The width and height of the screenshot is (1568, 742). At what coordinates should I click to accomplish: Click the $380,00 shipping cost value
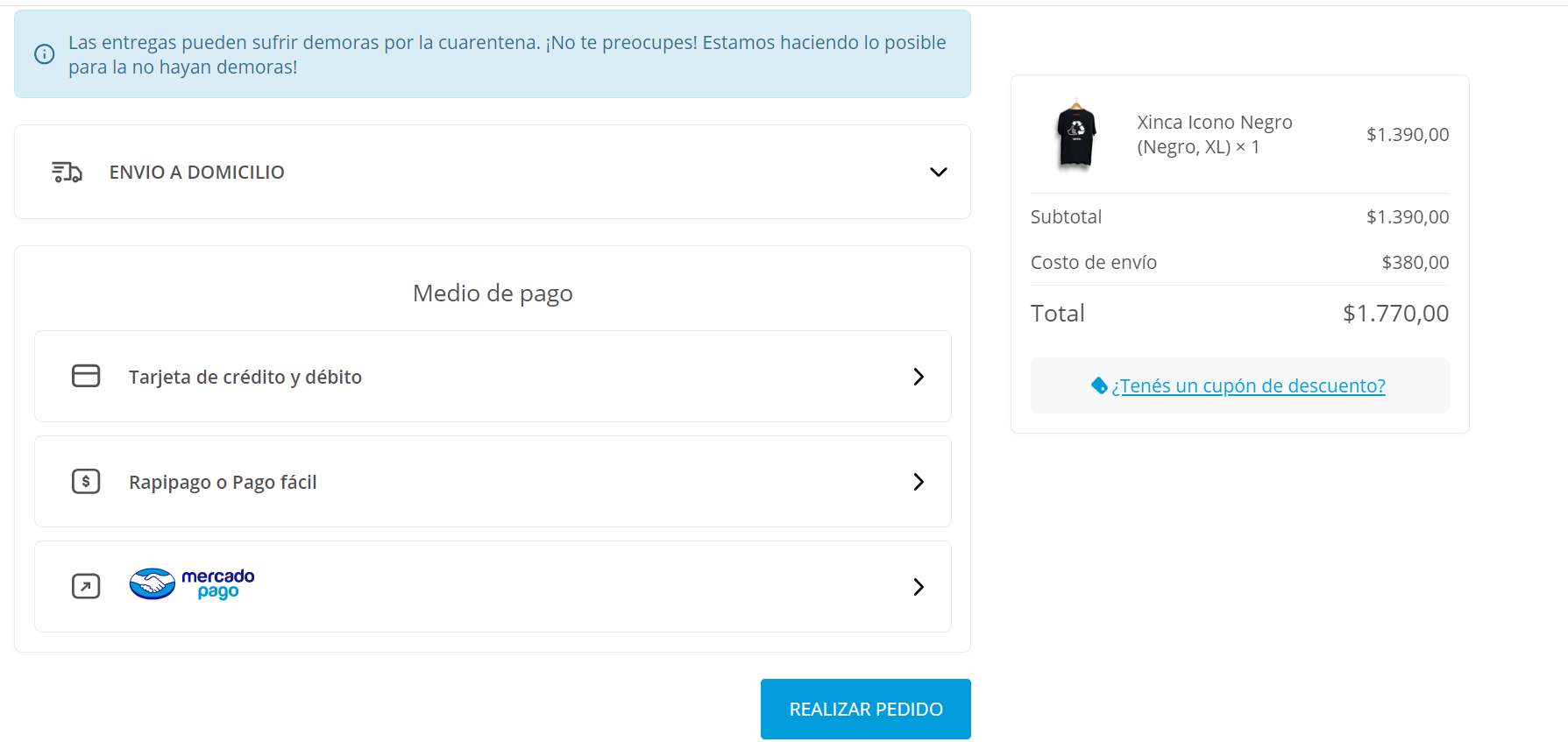tap(1415, 262)
